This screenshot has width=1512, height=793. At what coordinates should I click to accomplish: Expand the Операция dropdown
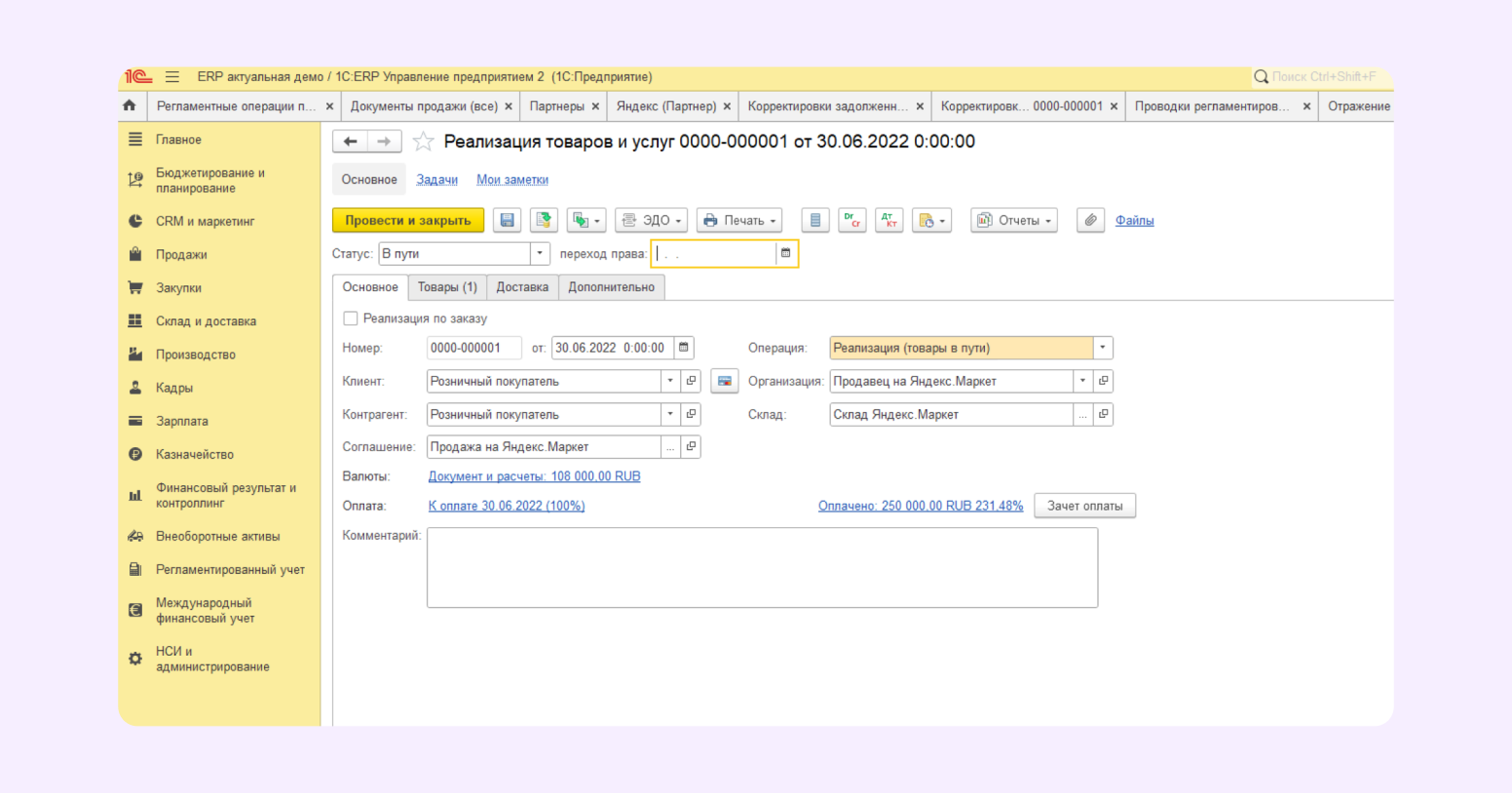[x=1103, y=348]
